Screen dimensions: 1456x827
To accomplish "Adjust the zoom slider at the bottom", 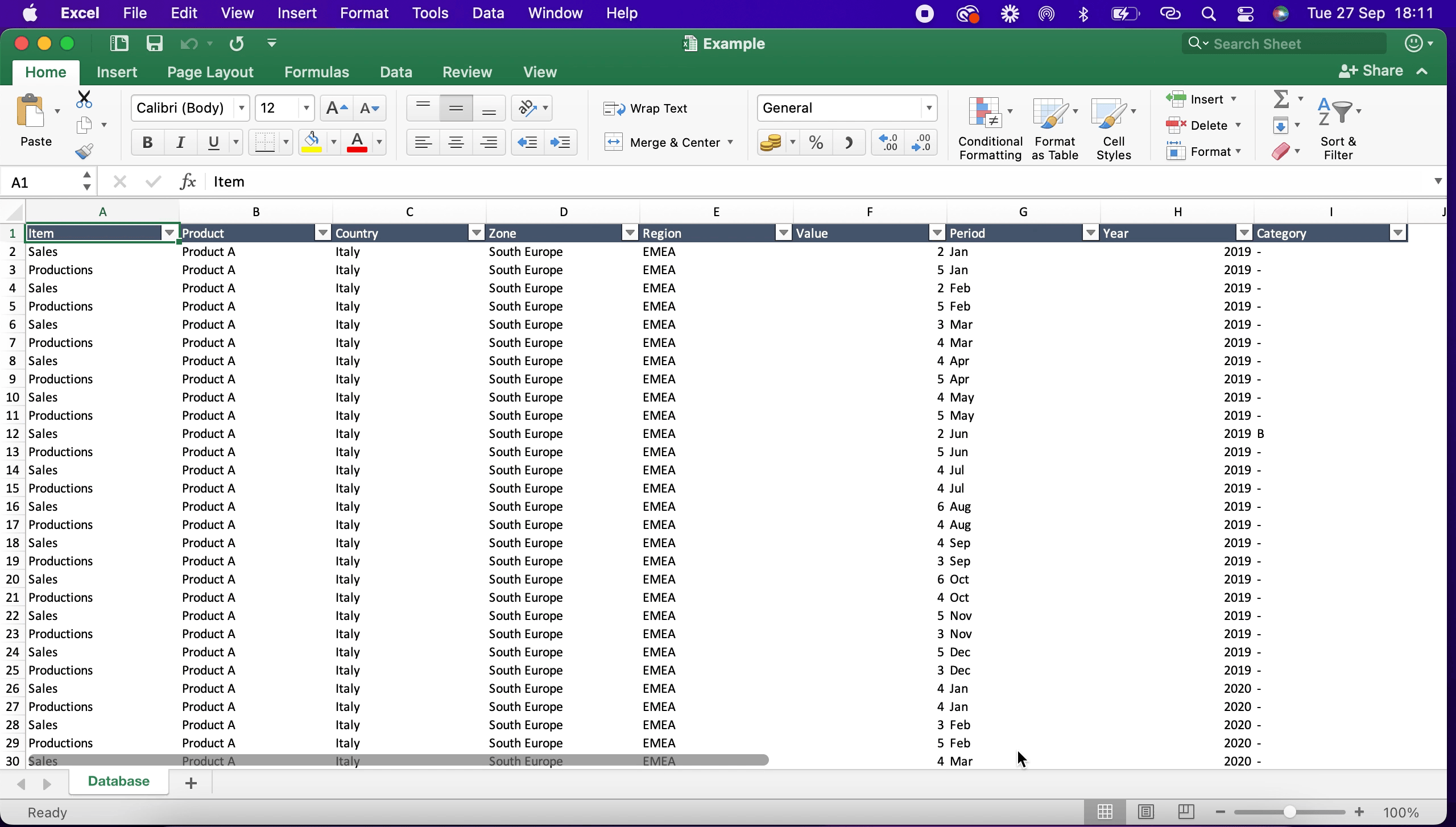I will pos(1289,812).
